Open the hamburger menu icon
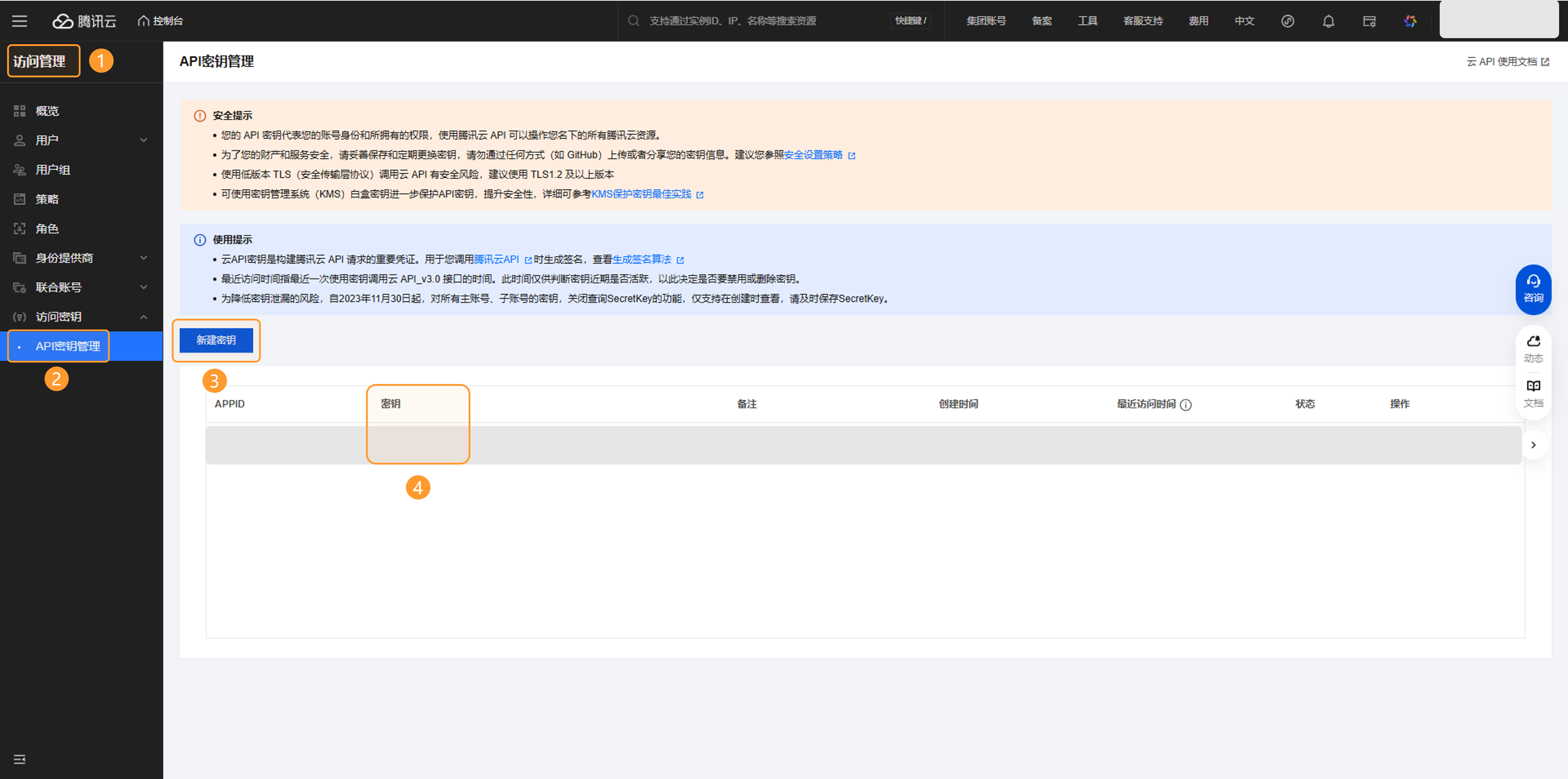 (20, 21)
